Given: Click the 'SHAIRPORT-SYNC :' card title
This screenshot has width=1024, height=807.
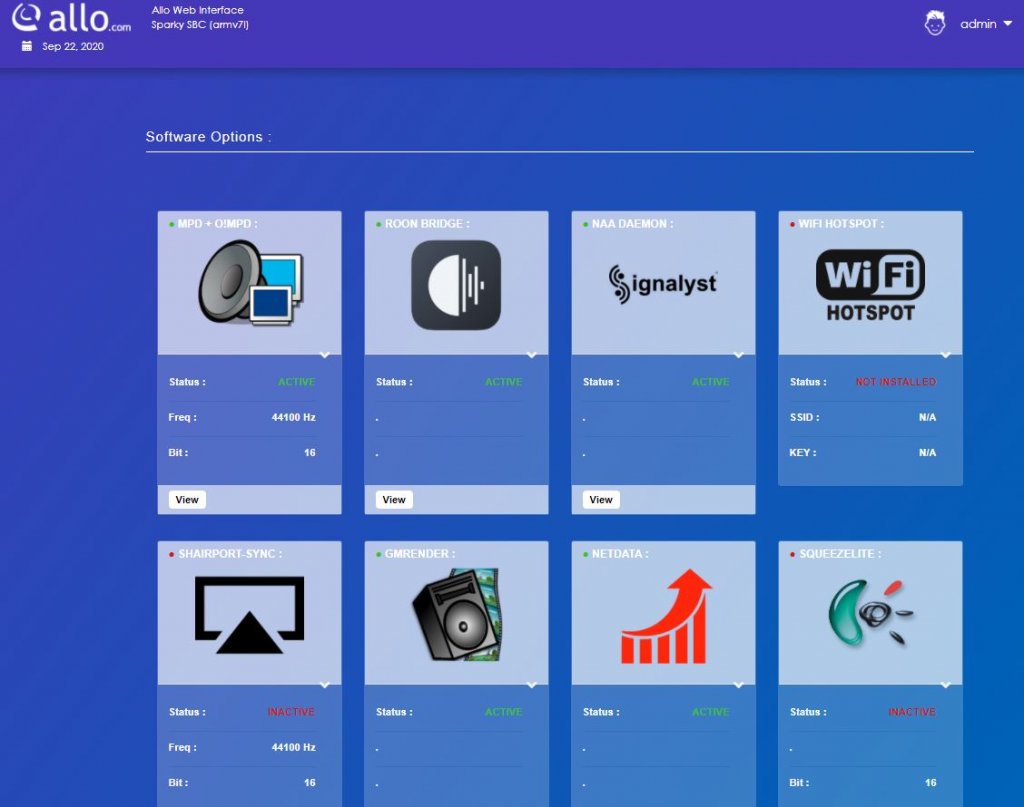Looking at the screenshot, I should pyautogui.click(x=231, y=554).
